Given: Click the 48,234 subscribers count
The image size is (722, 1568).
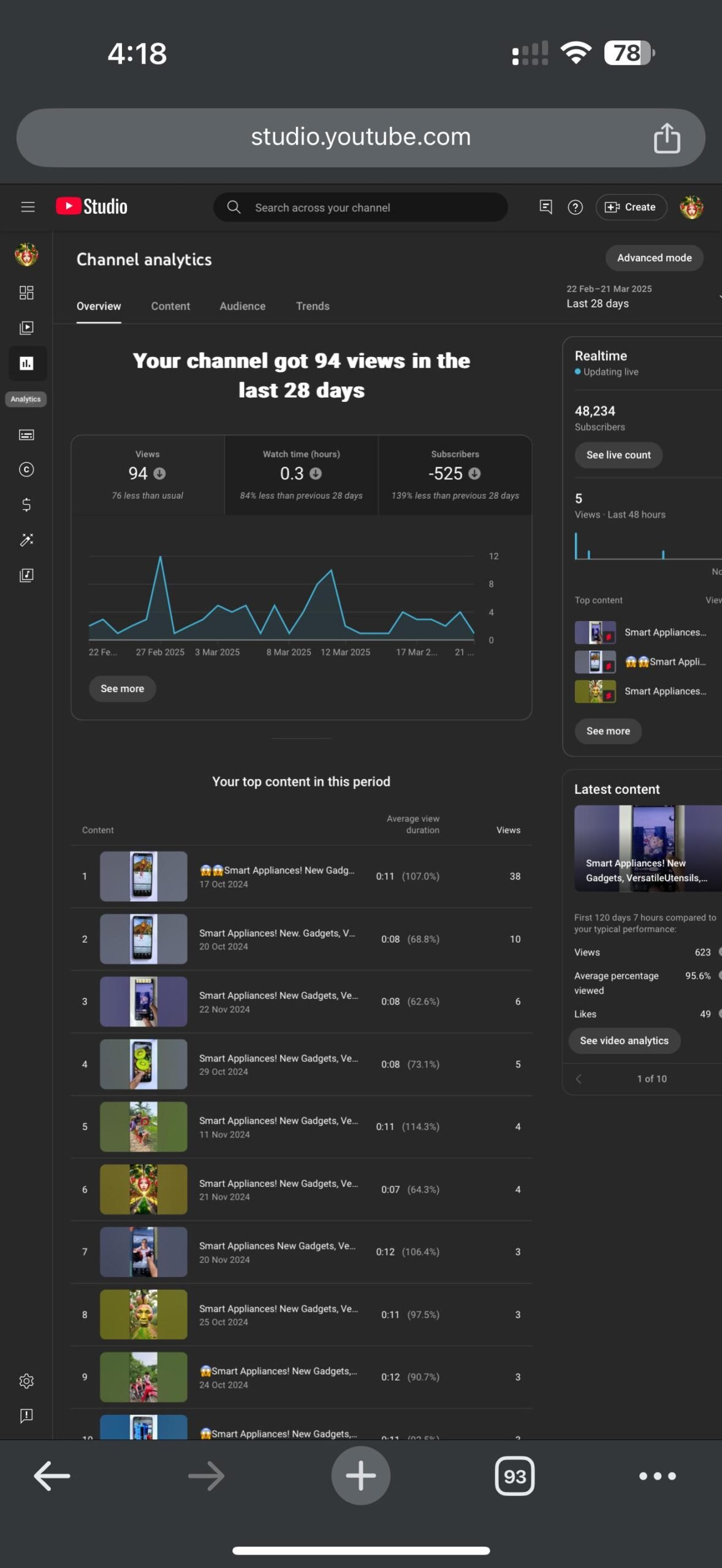Looking at the screenshot, I should pyautogui.click(x=595, y=411).
